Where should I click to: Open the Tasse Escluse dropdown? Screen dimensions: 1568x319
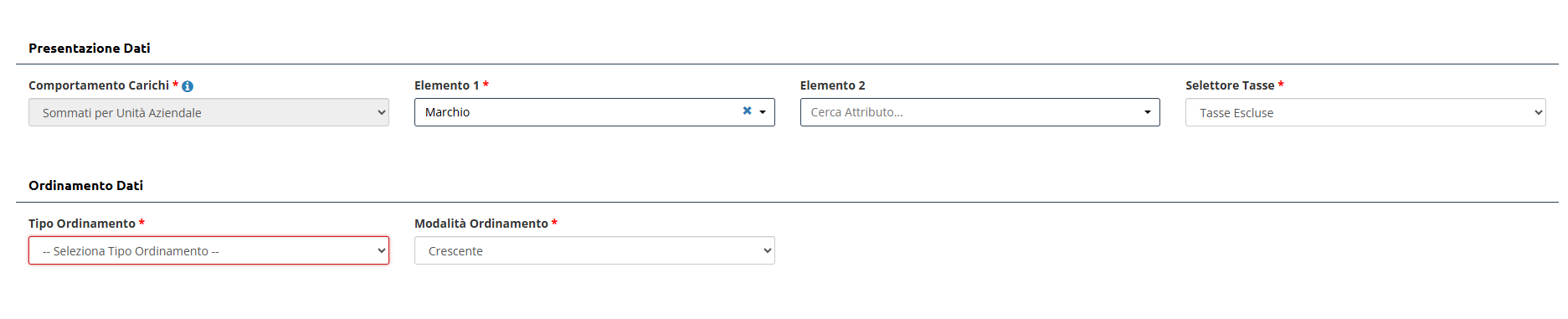click(x=1365, y=112)
